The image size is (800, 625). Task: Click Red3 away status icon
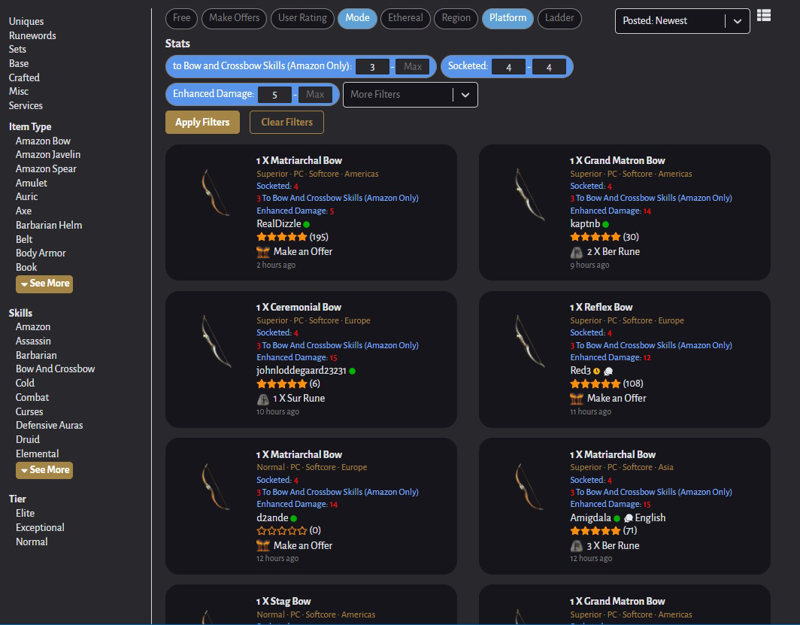click(x=596, y=371)
